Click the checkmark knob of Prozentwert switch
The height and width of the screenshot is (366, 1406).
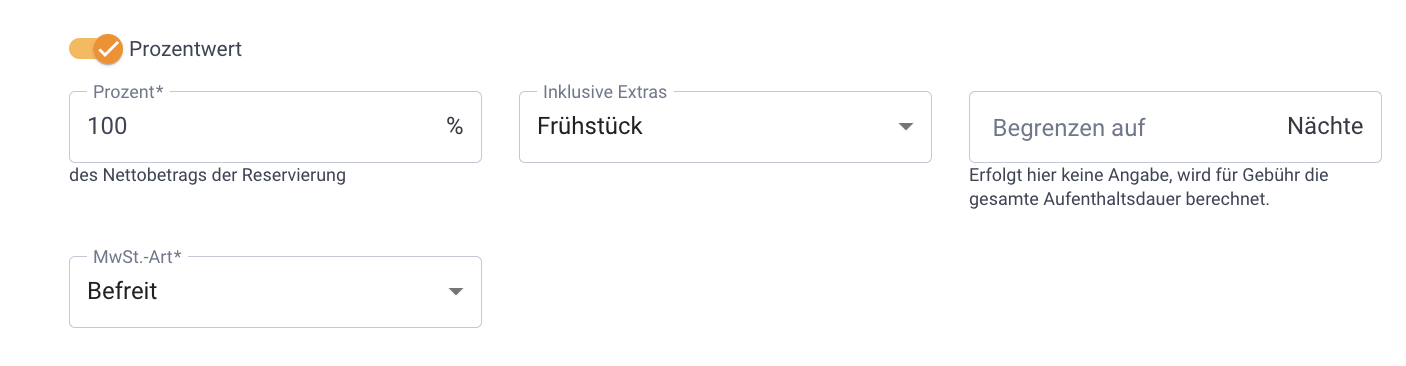click(x=108, y=49)
